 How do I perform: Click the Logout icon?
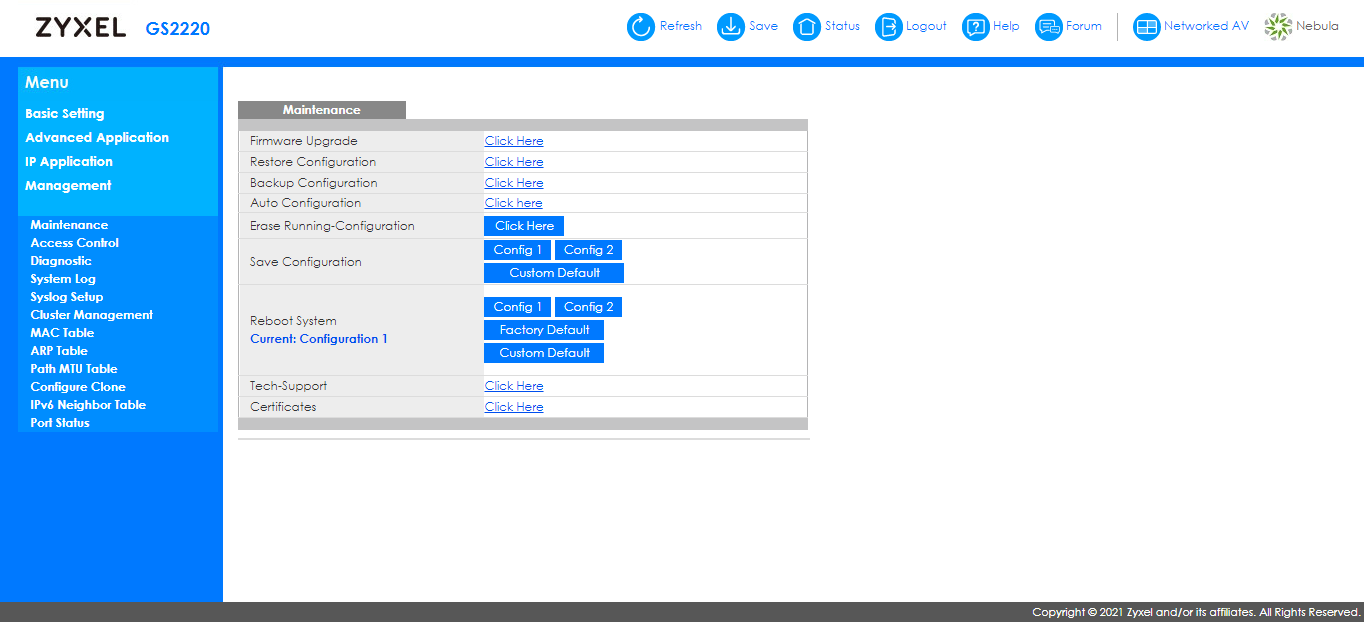coord(888,27)
